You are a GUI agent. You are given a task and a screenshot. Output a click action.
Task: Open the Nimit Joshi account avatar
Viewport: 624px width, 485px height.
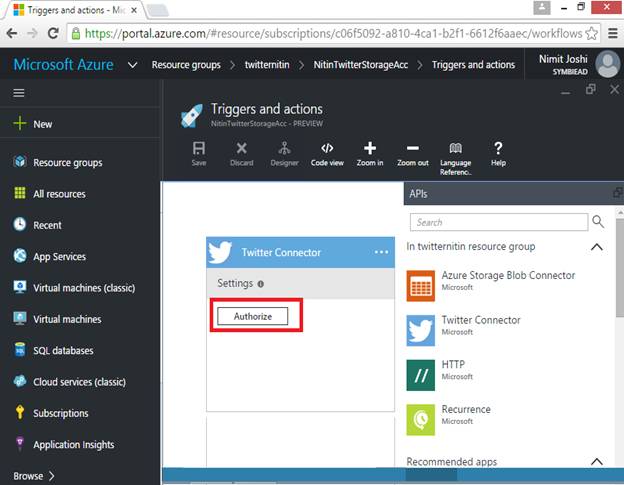607,64
